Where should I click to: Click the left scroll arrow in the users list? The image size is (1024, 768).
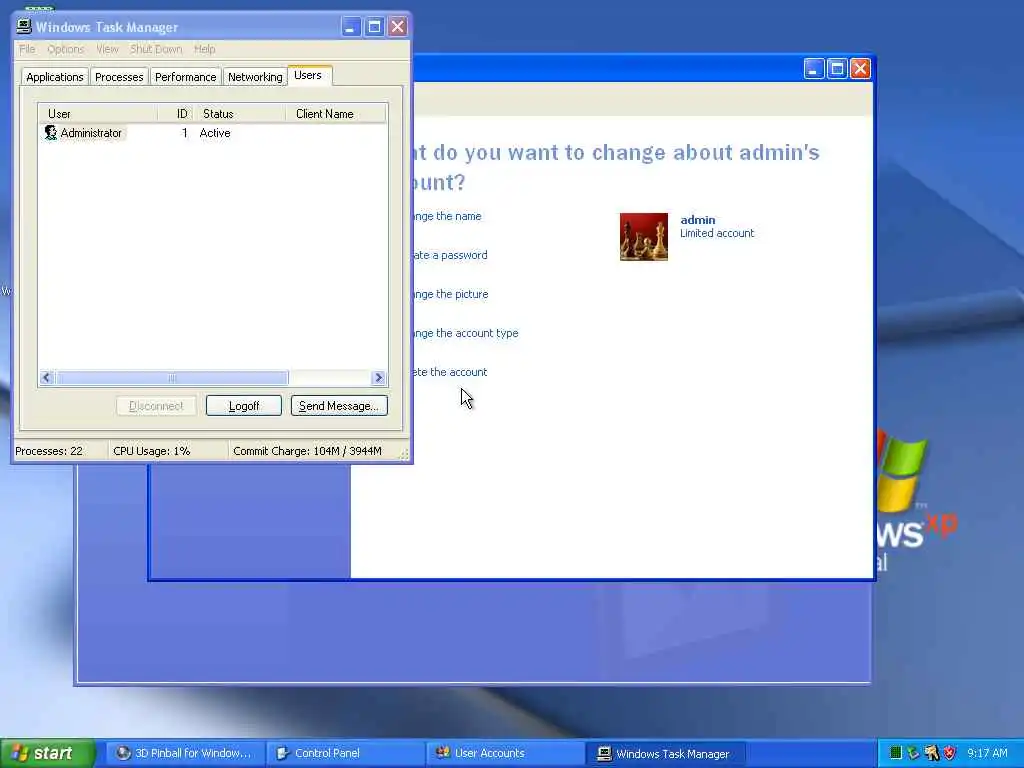pos(46,377)
